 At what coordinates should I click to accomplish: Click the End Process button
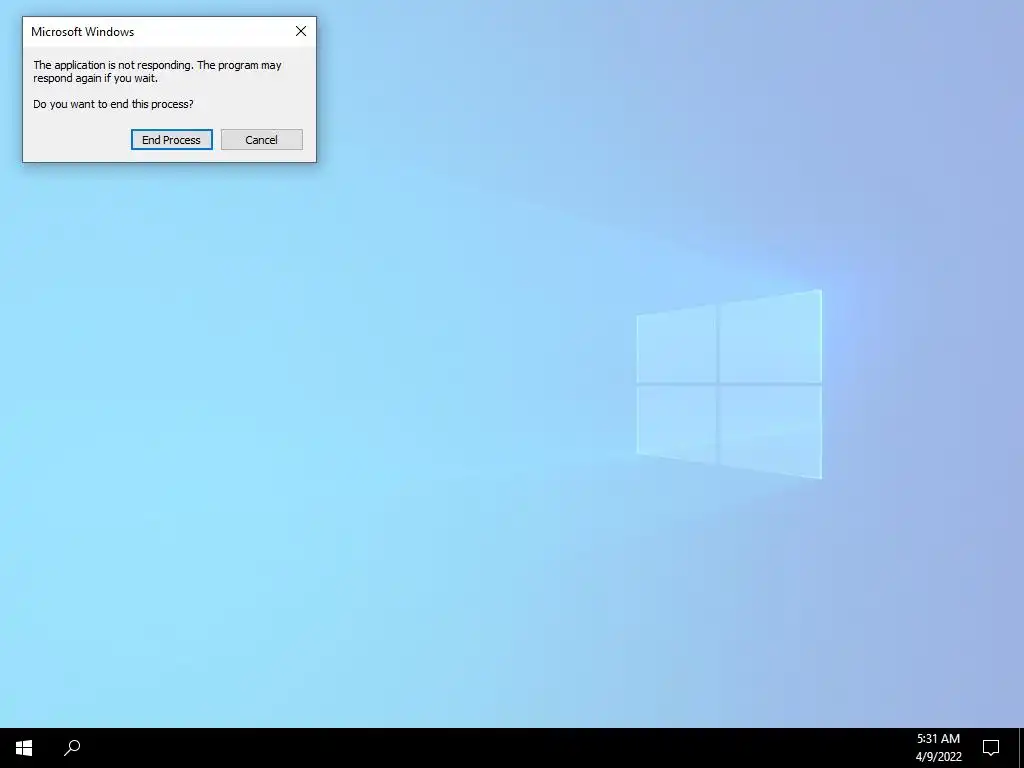click(172, 140)
